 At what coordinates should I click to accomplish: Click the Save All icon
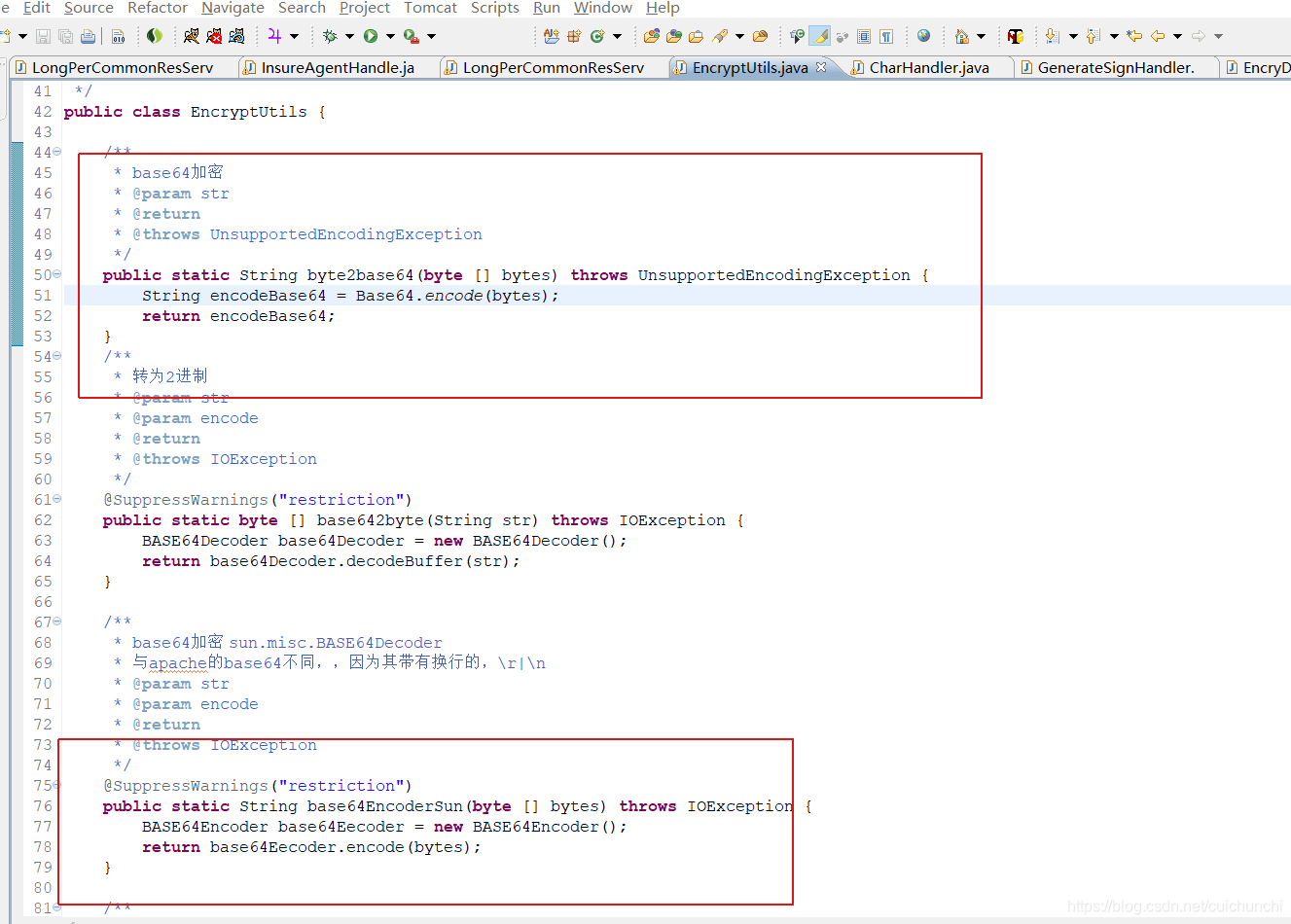pyautogui.click(x=64, y=35)
